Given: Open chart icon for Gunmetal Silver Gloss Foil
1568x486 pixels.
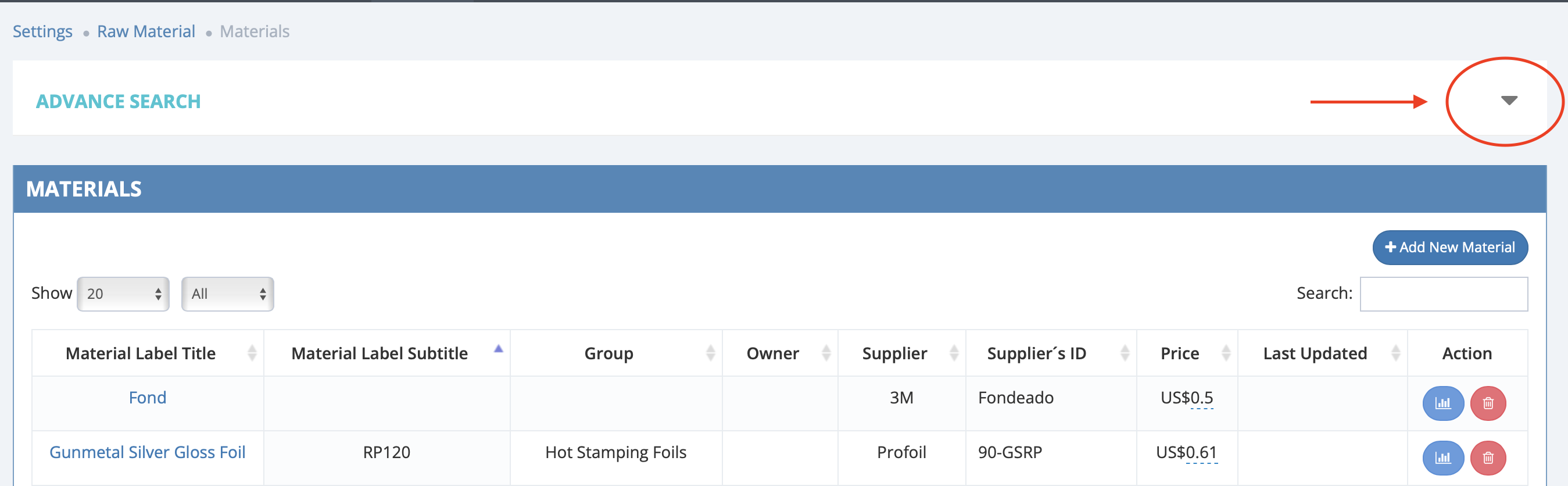Looking at the screenshot, I should tap(1442, 458).
